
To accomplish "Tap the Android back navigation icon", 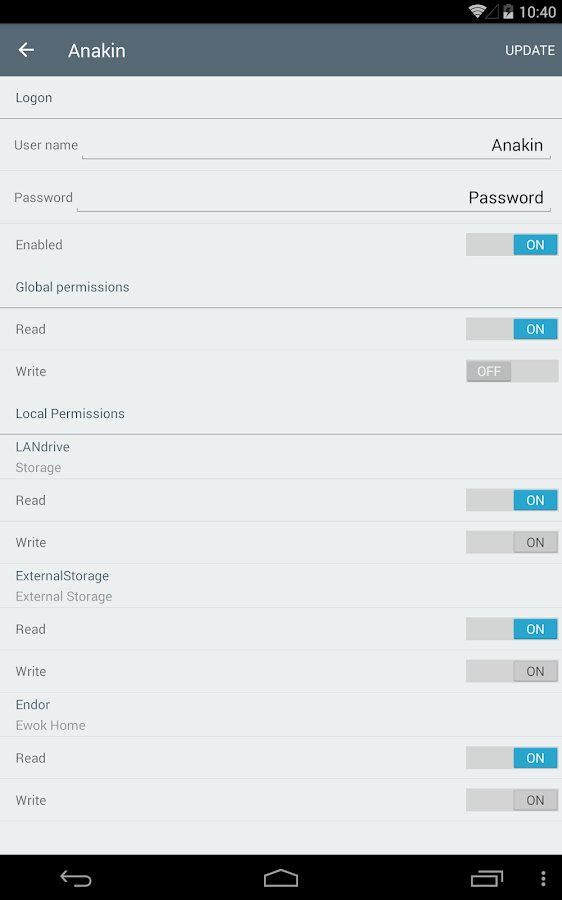I will [76, 878].
